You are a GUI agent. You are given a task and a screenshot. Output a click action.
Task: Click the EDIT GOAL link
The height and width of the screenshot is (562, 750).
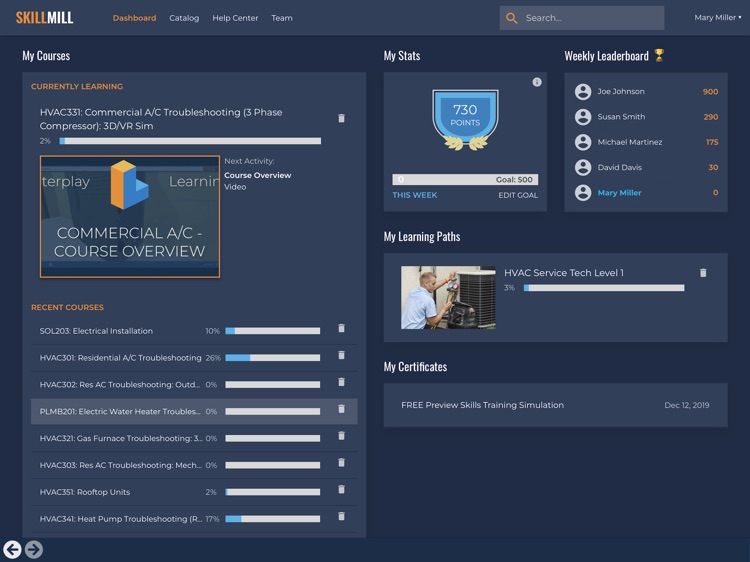[x=518, y=195]
